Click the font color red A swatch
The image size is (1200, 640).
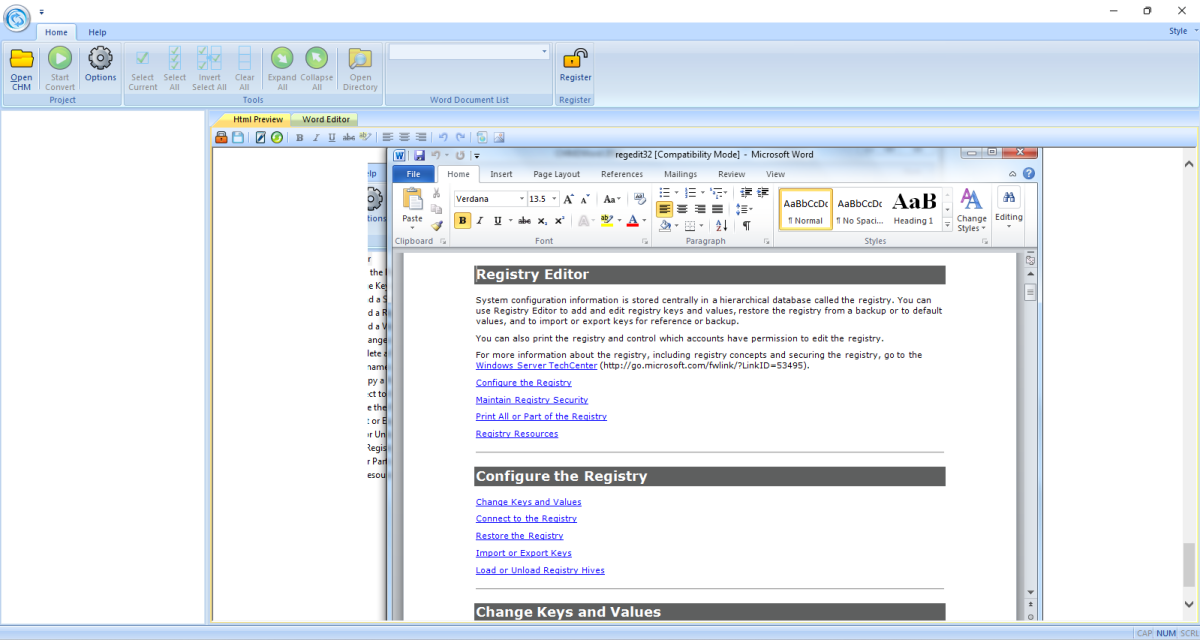coord(631,221)
